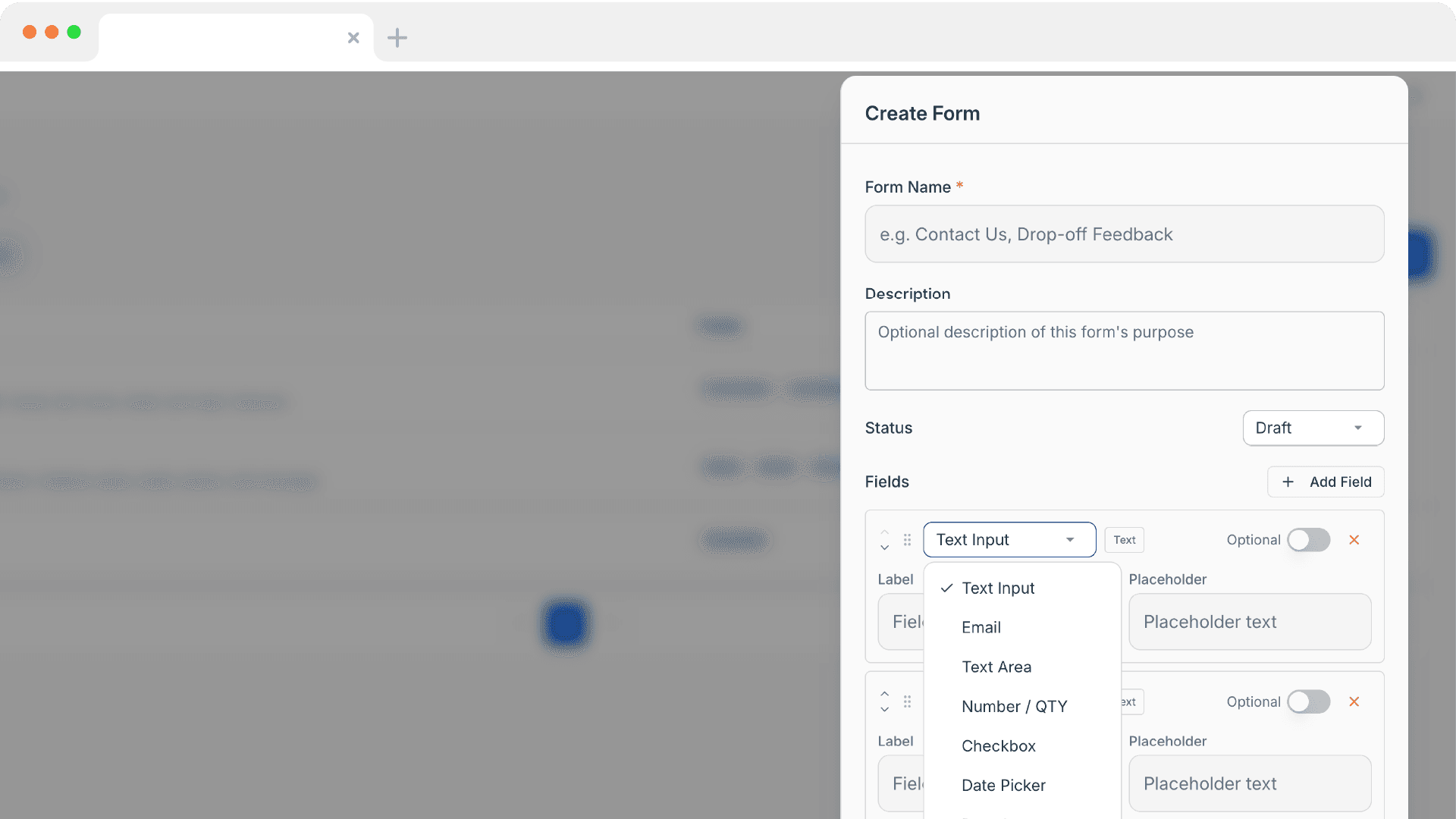The image size is (1456, 819).
Task: Focus the Form Name input field
Action: [x=1124, y=234]
